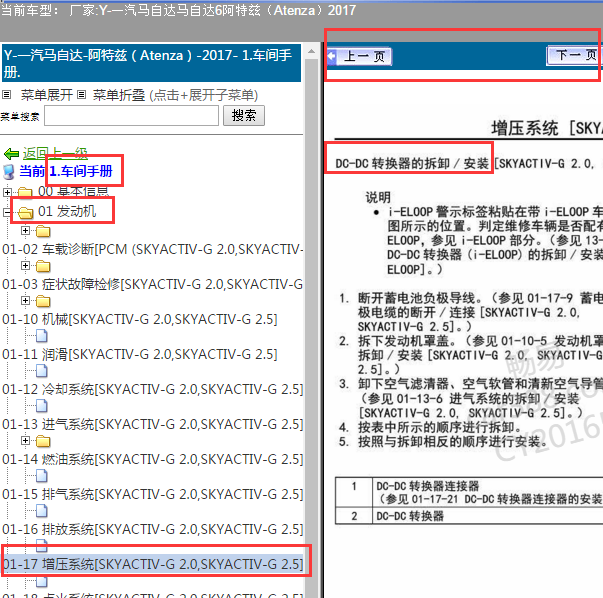Click the 增压系统 page title
This screenshot has height=598, width=603.
pos(546,128)
